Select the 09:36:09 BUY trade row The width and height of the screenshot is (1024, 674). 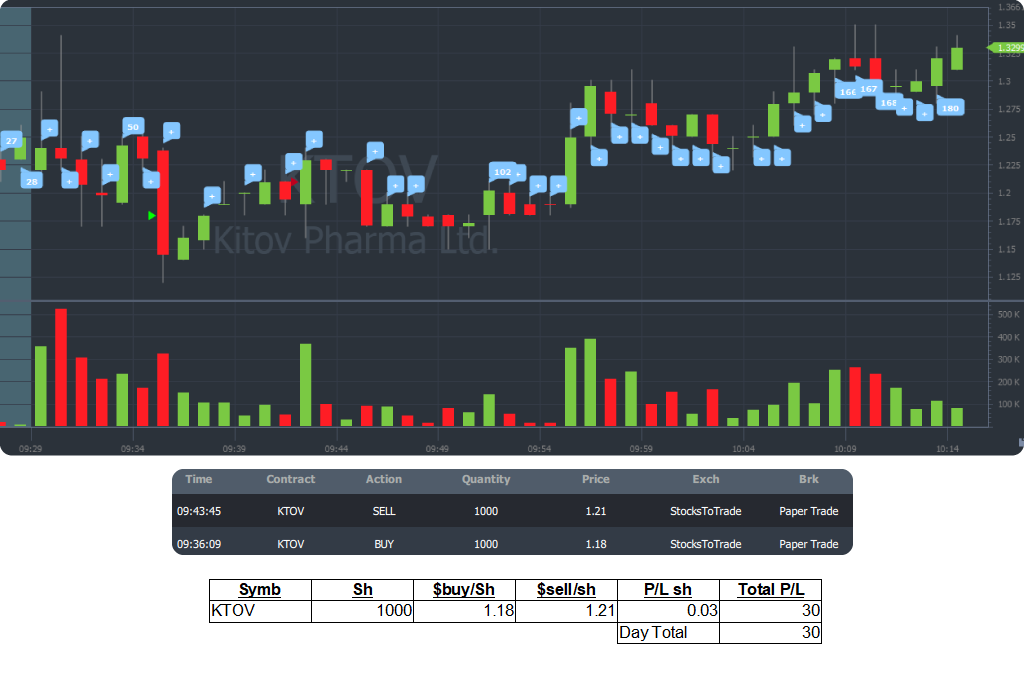(x=512, y=544)
